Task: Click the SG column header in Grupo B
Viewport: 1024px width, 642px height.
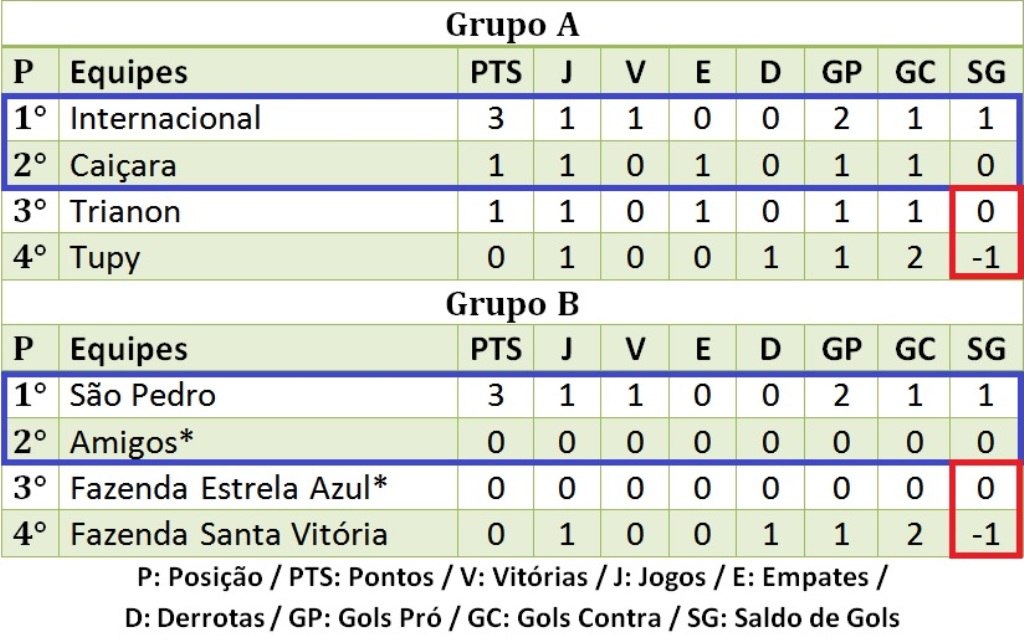Action: [x=986, y=349]
